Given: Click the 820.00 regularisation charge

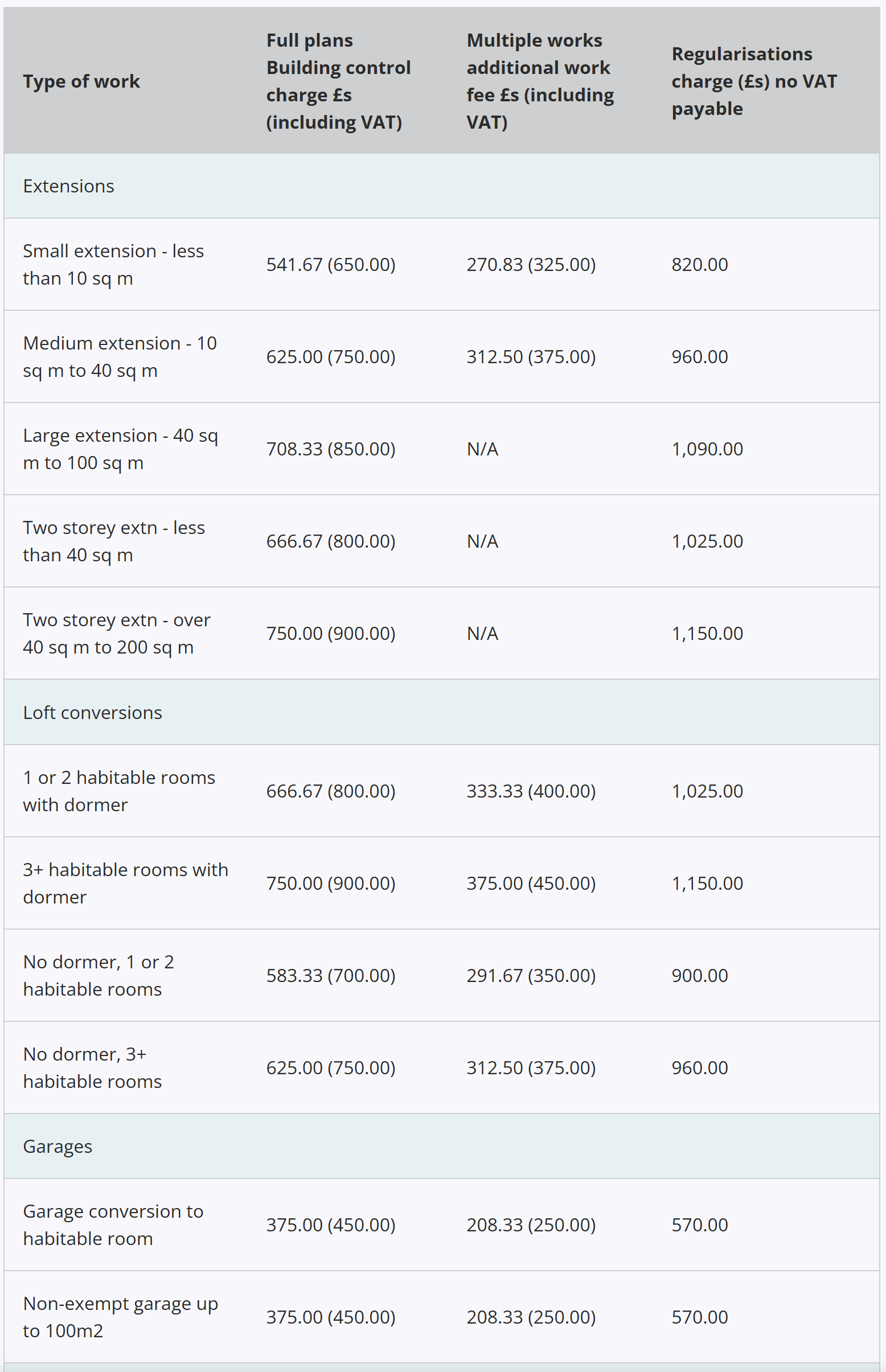Looking at the screenshot, I should click(x=700, y=265).
